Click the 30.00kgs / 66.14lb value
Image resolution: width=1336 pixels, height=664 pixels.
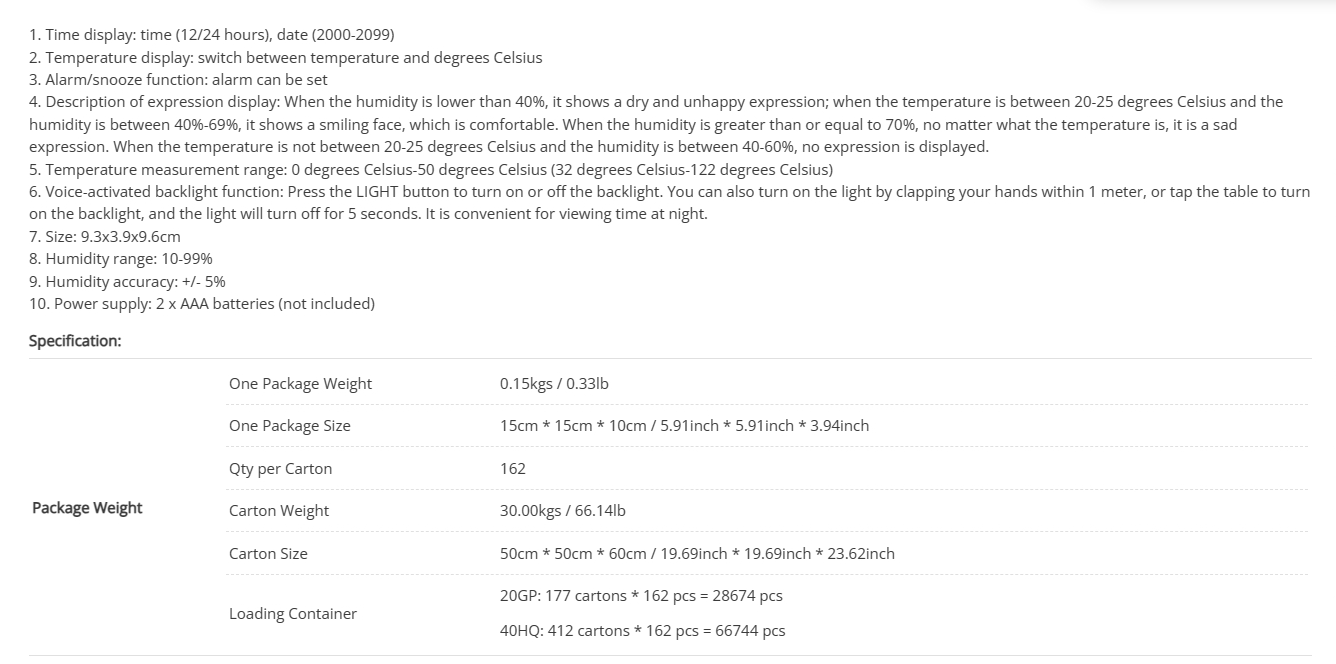click(563, 511)
